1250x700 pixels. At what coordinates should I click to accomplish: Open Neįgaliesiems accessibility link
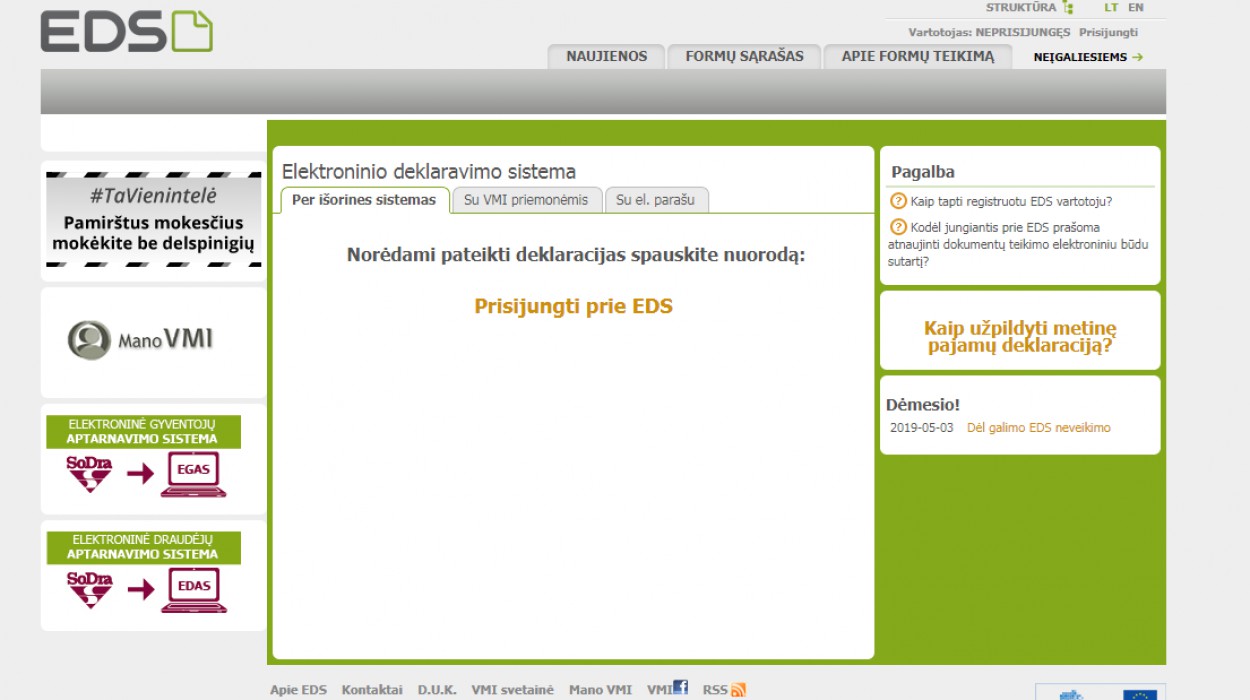pos(1087,57)
